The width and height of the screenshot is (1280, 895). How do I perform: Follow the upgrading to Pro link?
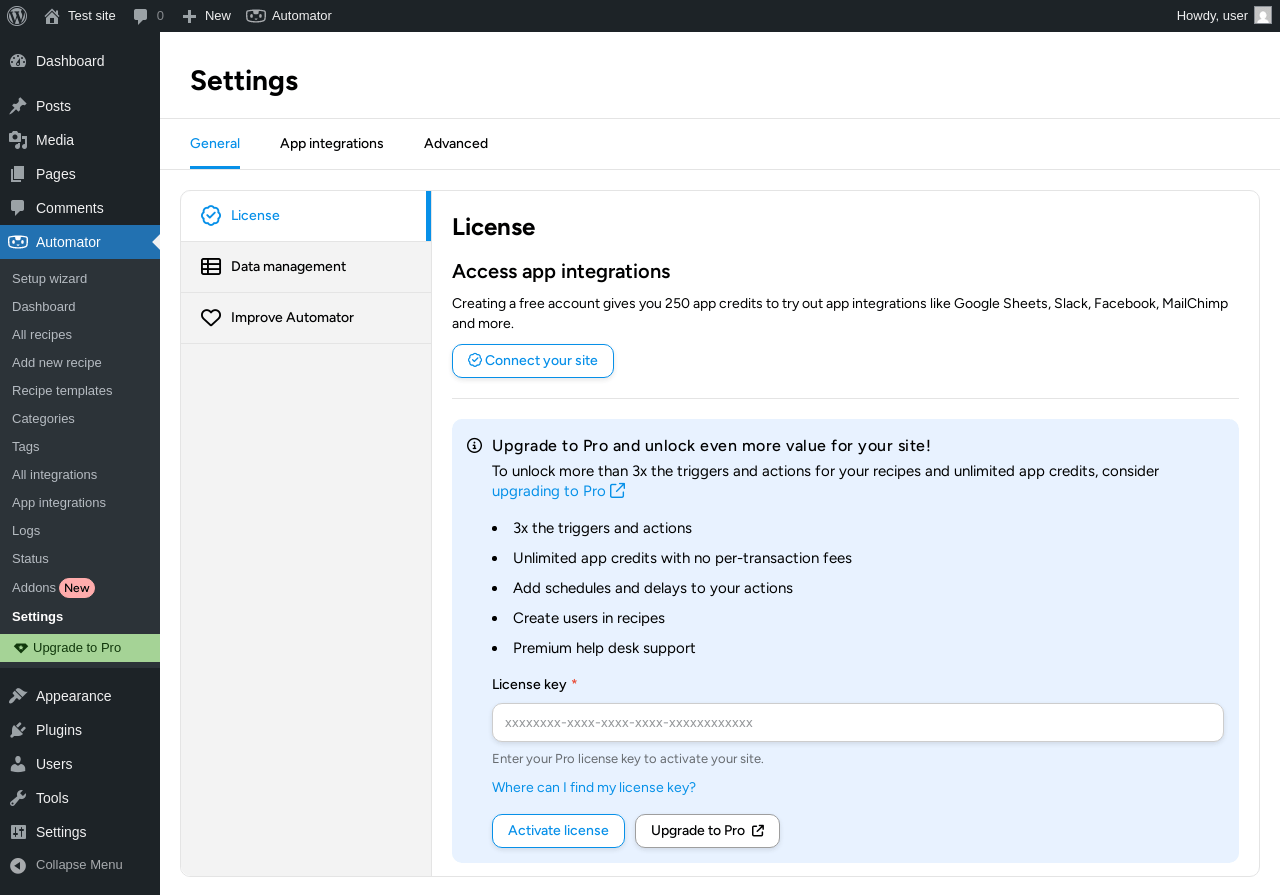[550, 491]
